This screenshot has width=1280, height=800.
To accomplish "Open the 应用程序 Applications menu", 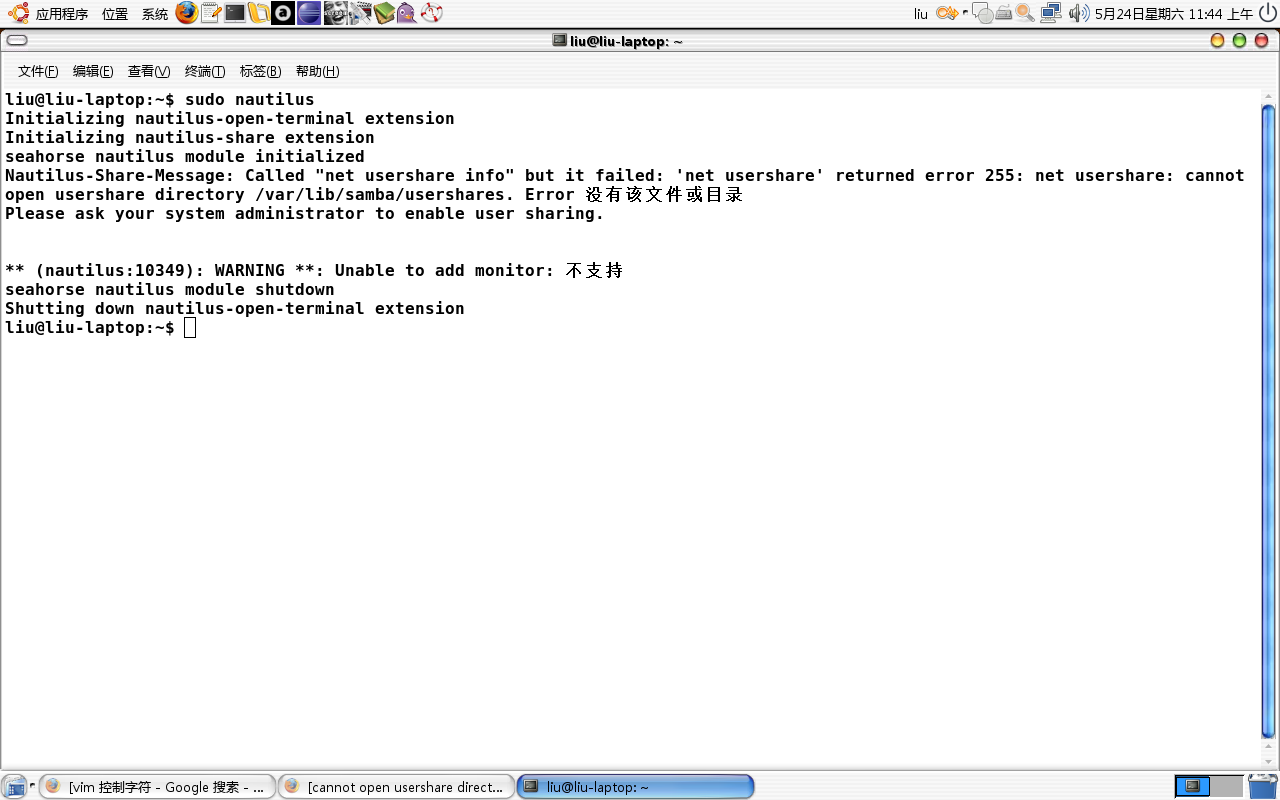I will (x=62, y=14).
